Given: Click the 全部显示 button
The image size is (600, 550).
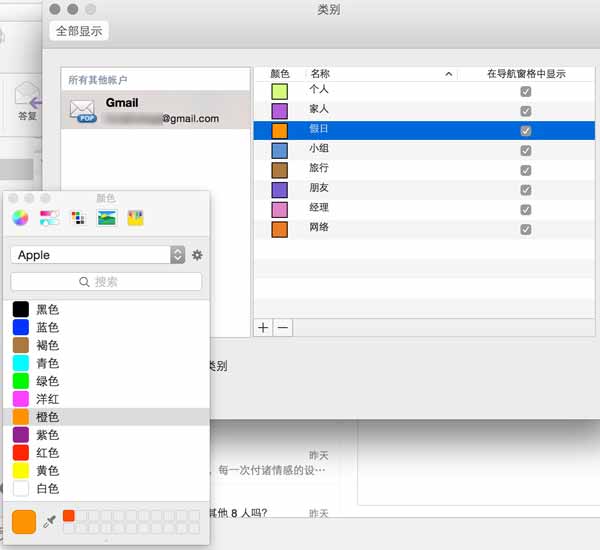Looking at the screenshot, I should 79,31.
